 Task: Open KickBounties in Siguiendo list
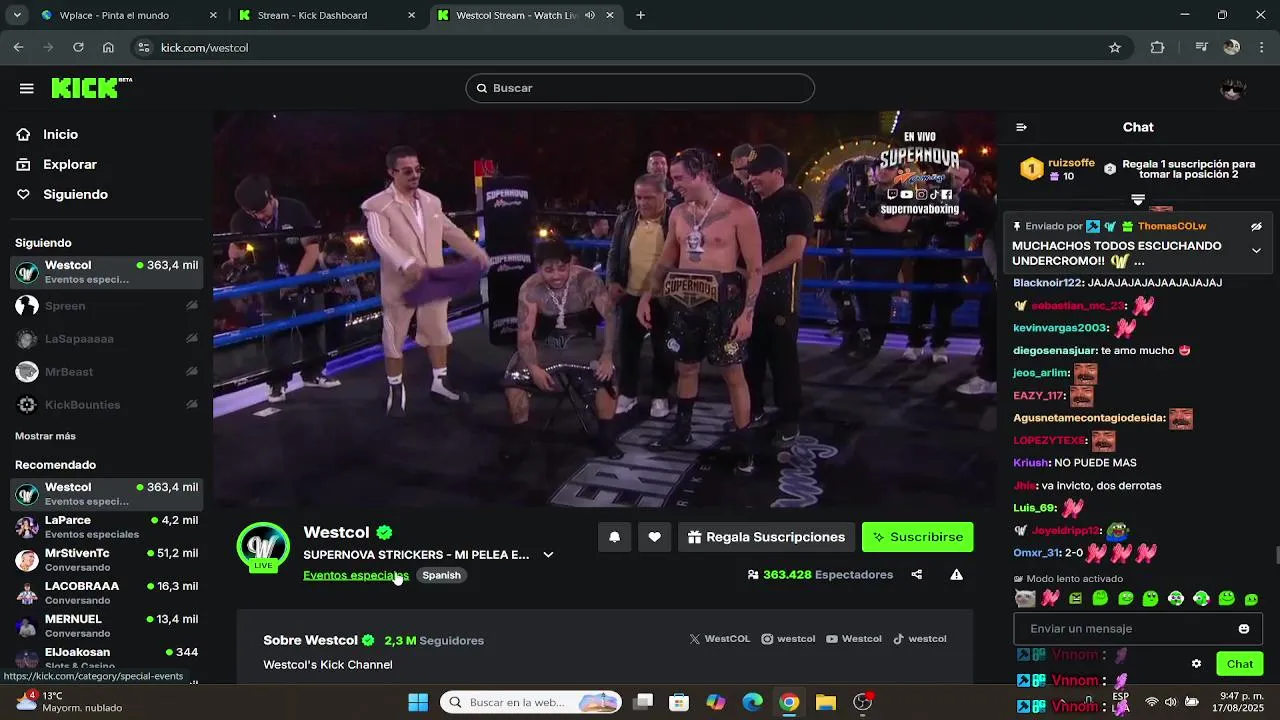[x=107, y=404]
